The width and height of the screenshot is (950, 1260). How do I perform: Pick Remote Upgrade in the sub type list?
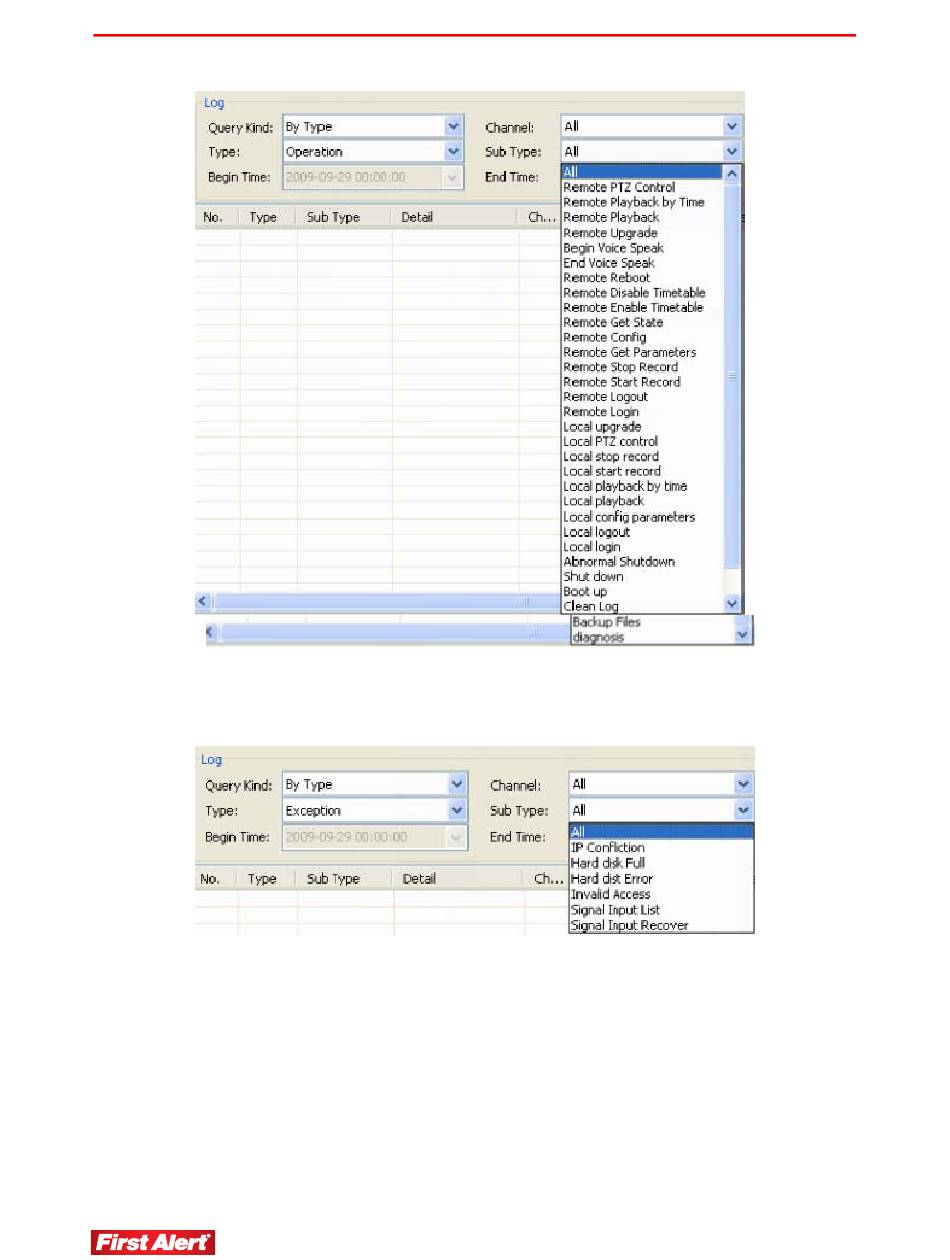click(x=610, y=232)
